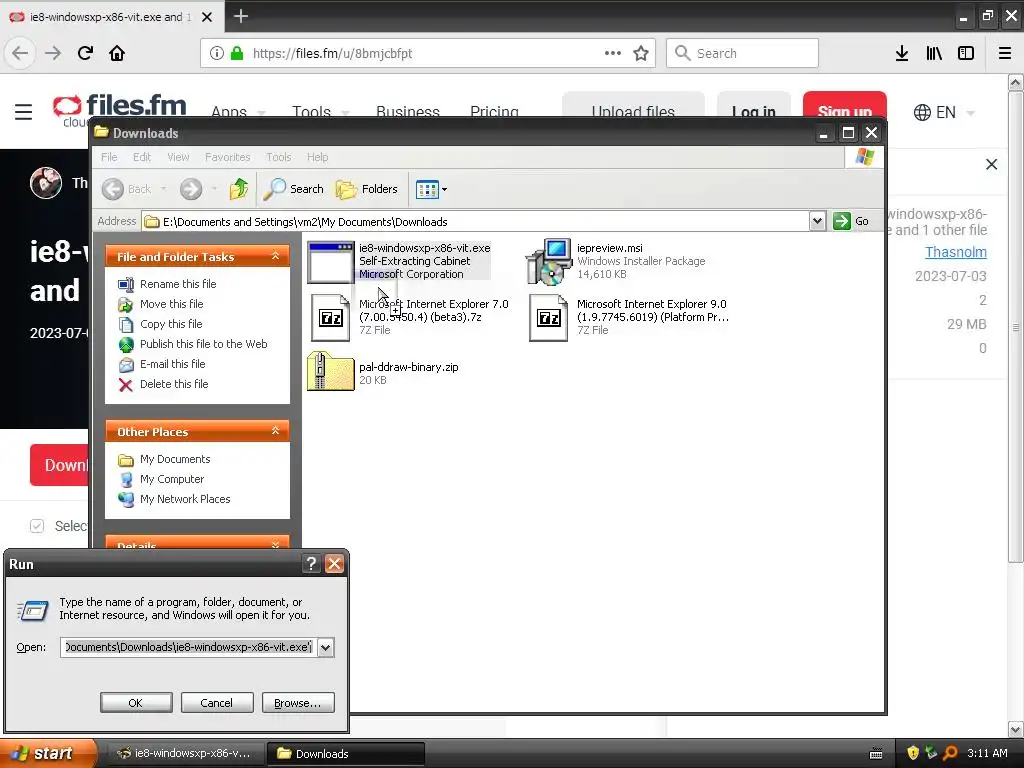
Task: Open page actions three-dot menu
Action: pos(613,53)
